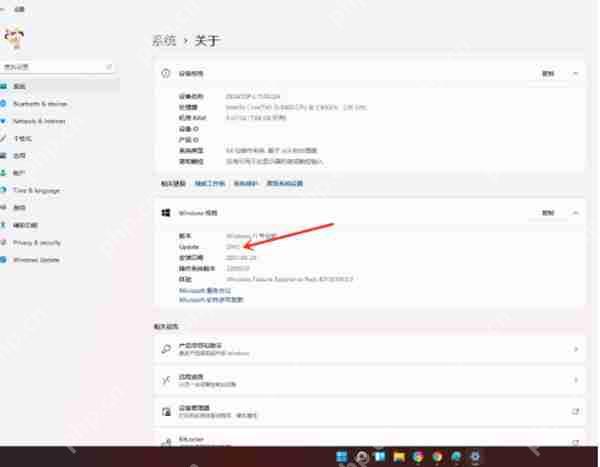
Task: Open taskbar Search
Action: 361,457
